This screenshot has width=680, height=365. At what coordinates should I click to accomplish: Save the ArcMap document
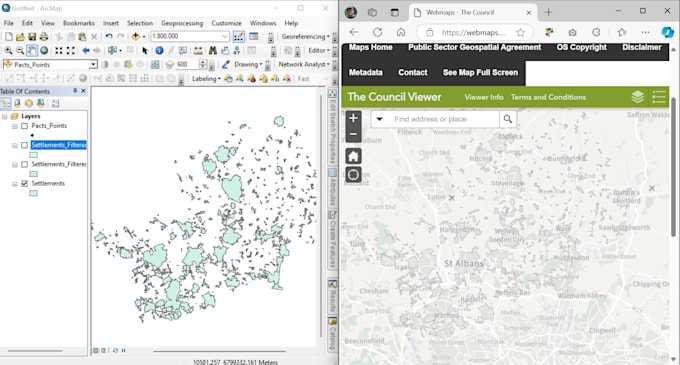(32, 36)
